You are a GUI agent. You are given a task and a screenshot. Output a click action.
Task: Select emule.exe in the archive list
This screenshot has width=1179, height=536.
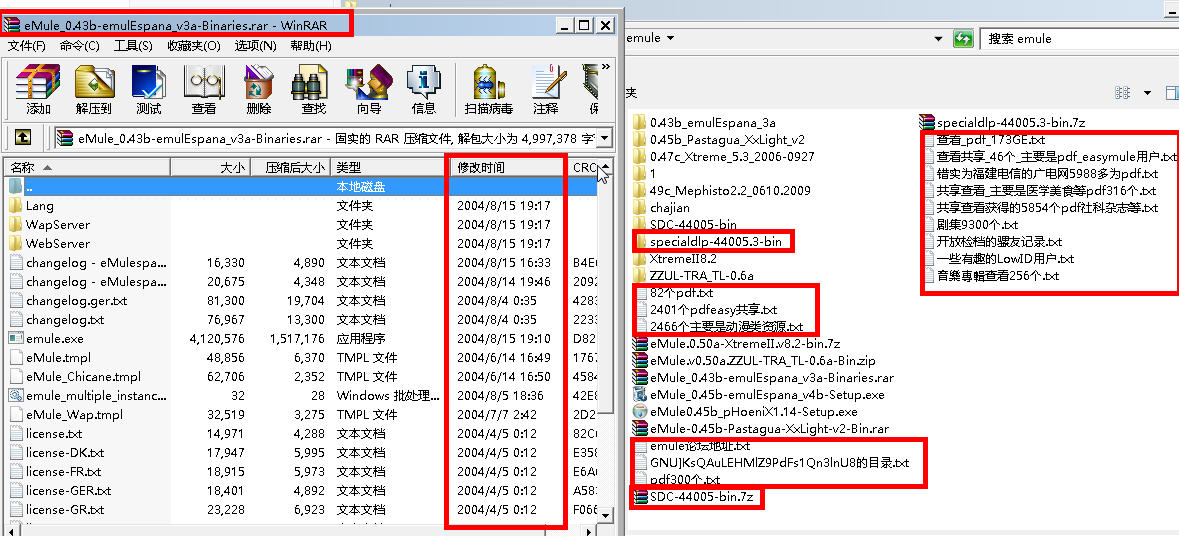click(x=55, y=338)
